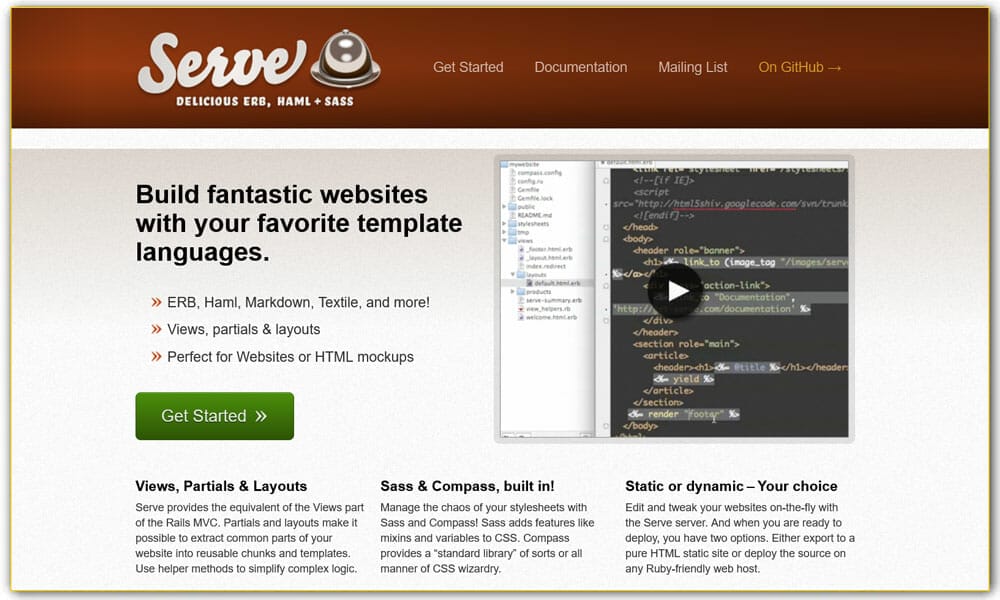This screenshot has width=1000, height=600.
Task: Click the default.html.erb file icon
Action: [529, 282]
